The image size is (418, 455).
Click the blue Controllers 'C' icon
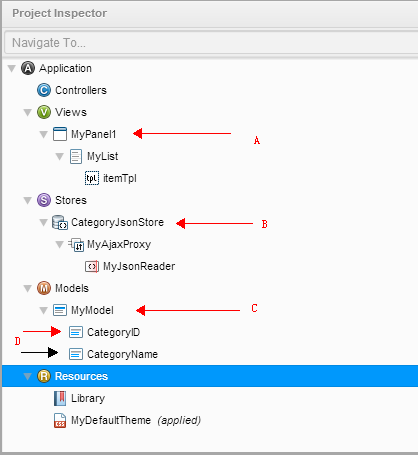click(x=44, y=90)
